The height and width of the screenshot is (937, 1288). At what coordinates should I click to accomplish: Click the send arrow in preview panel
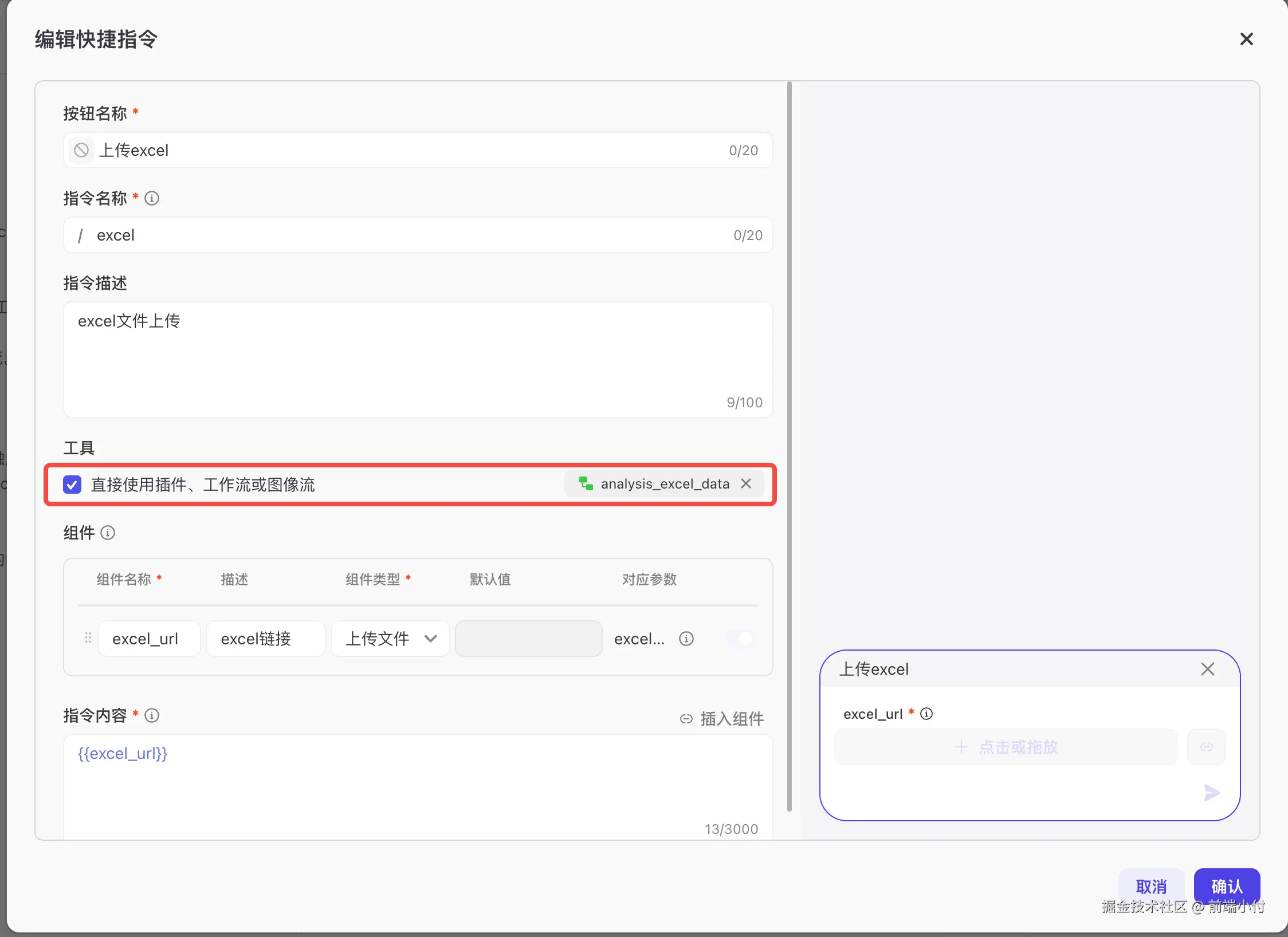tap(1212, 793)
